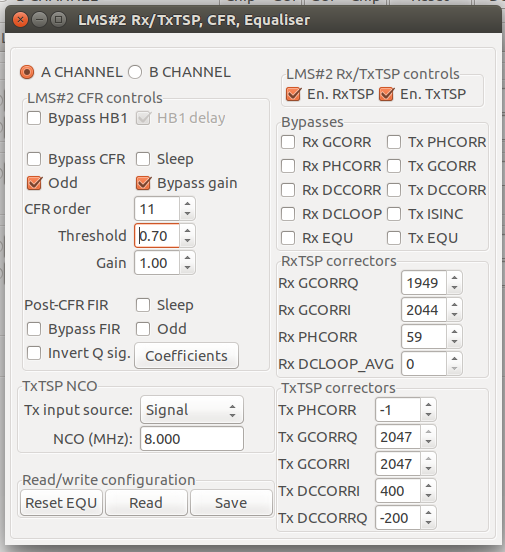Increment Tx PHCORR spinner up

[x=428, y=404]
